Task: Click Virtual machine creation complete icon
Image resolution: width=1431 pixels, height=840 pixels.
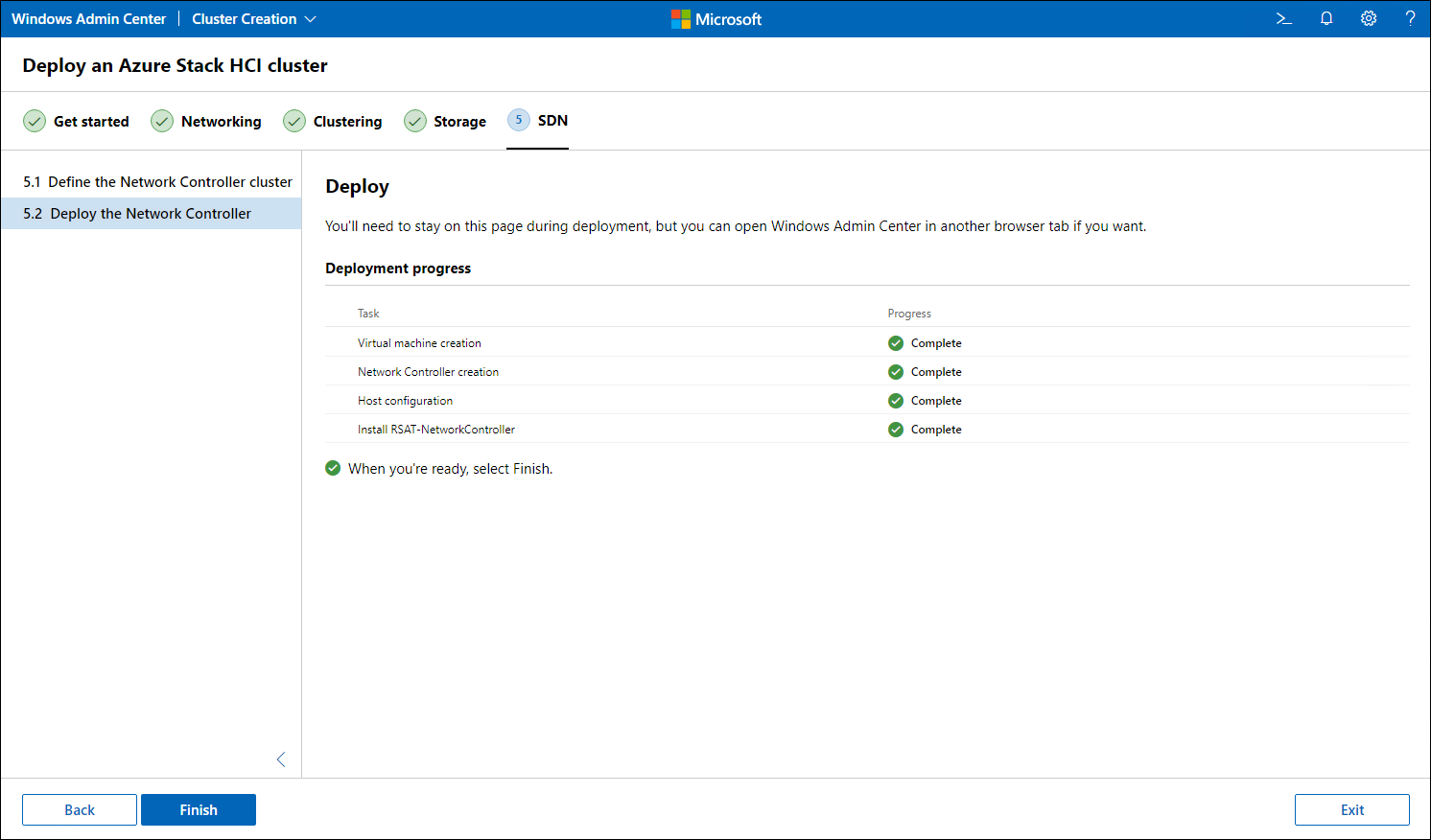Action: coord(896,343)
